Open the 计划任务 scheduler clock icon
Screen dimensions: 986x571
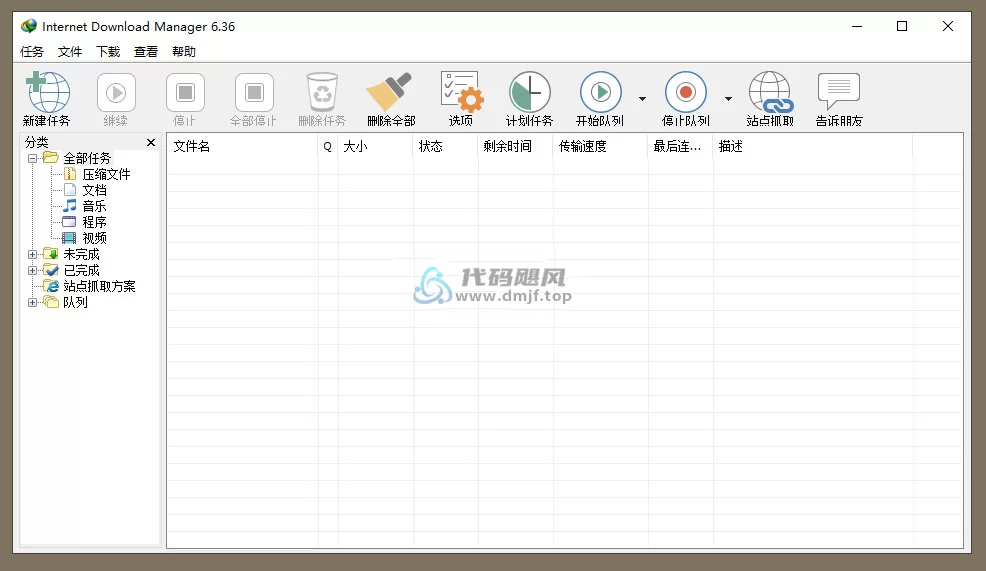click(x=529, y=92)
